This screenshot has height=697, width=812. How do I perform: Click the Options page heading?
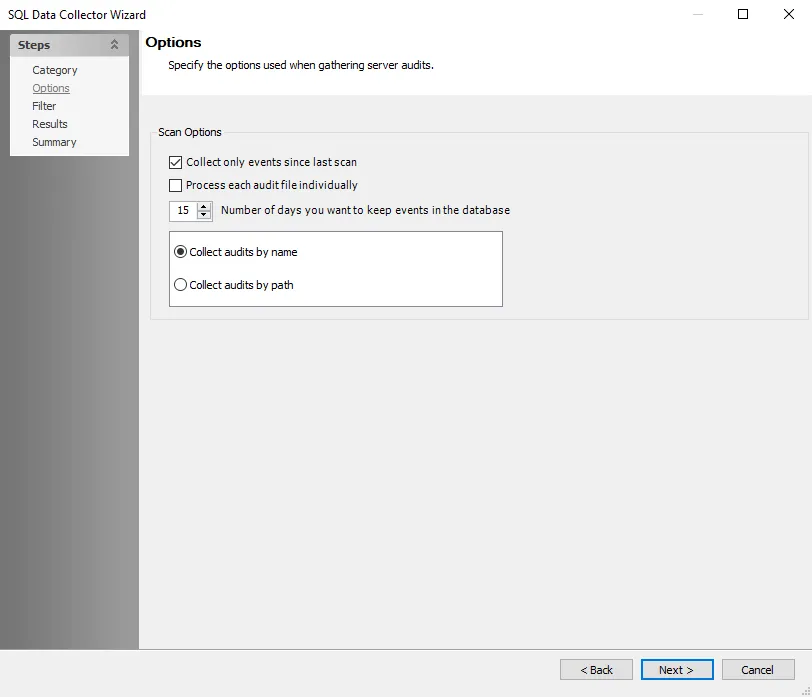coord(173,42)
